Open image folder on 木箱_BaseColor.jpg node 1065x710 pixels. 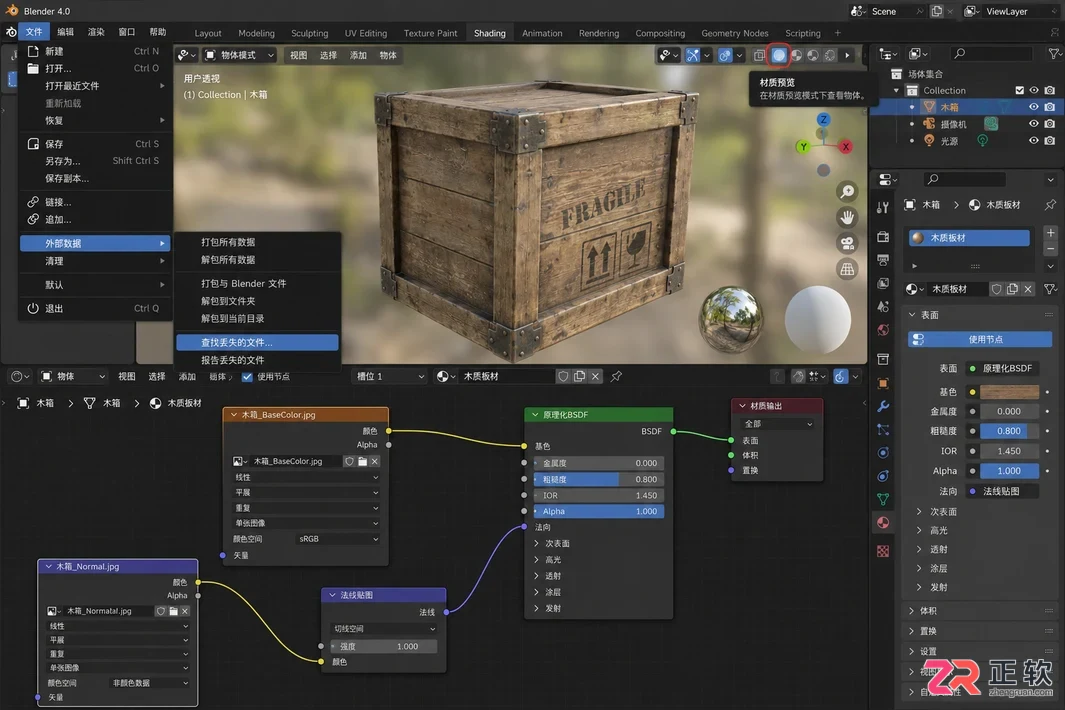pos(363,461)
